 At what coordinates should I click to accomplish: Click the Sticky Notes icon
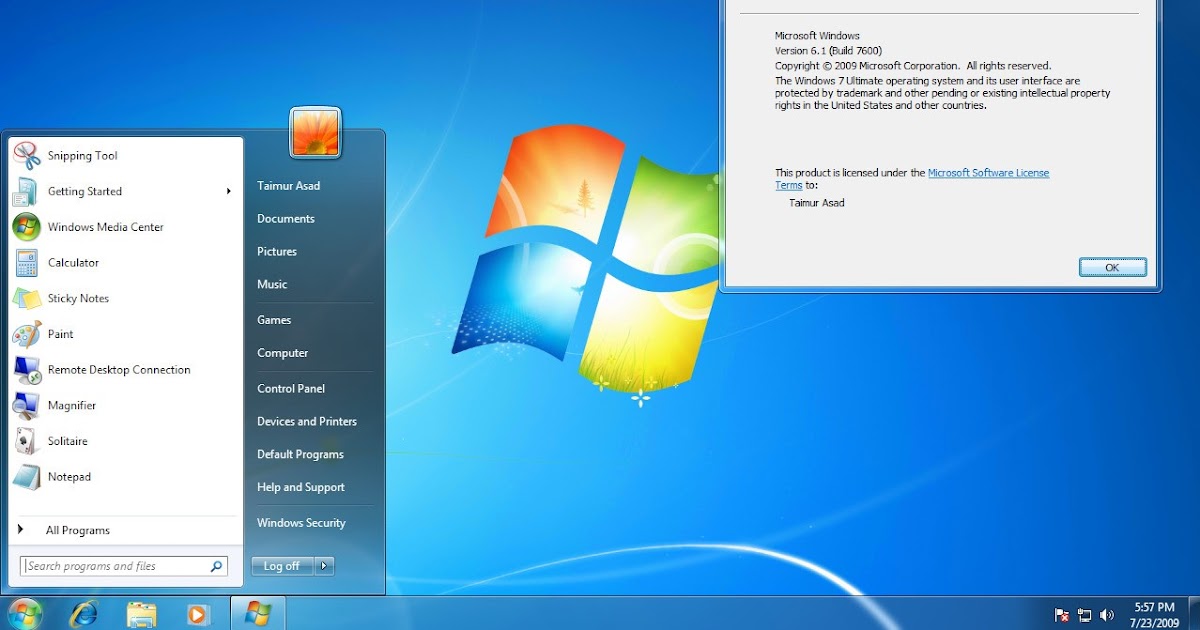[x=26, y=298]
